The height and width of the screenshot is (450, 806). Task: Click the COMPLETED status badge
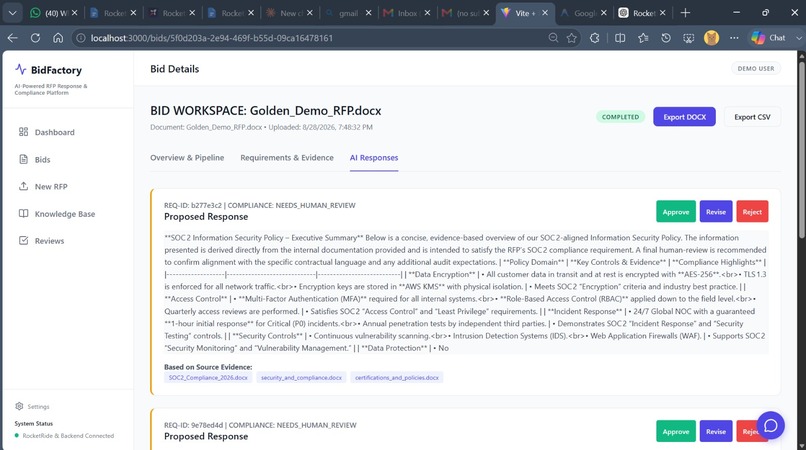(620, 117)
